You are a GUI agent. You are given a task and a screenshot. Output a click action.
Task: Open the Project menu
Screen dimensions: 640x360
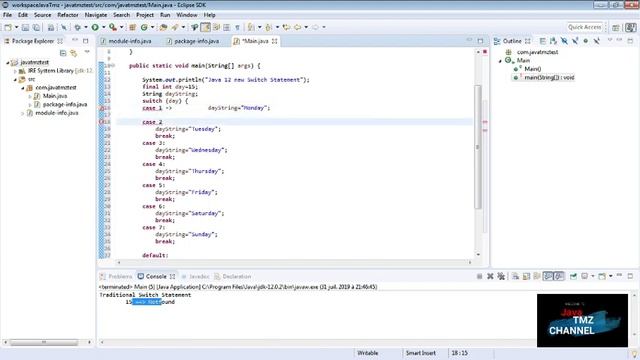(x=145, y=15)
